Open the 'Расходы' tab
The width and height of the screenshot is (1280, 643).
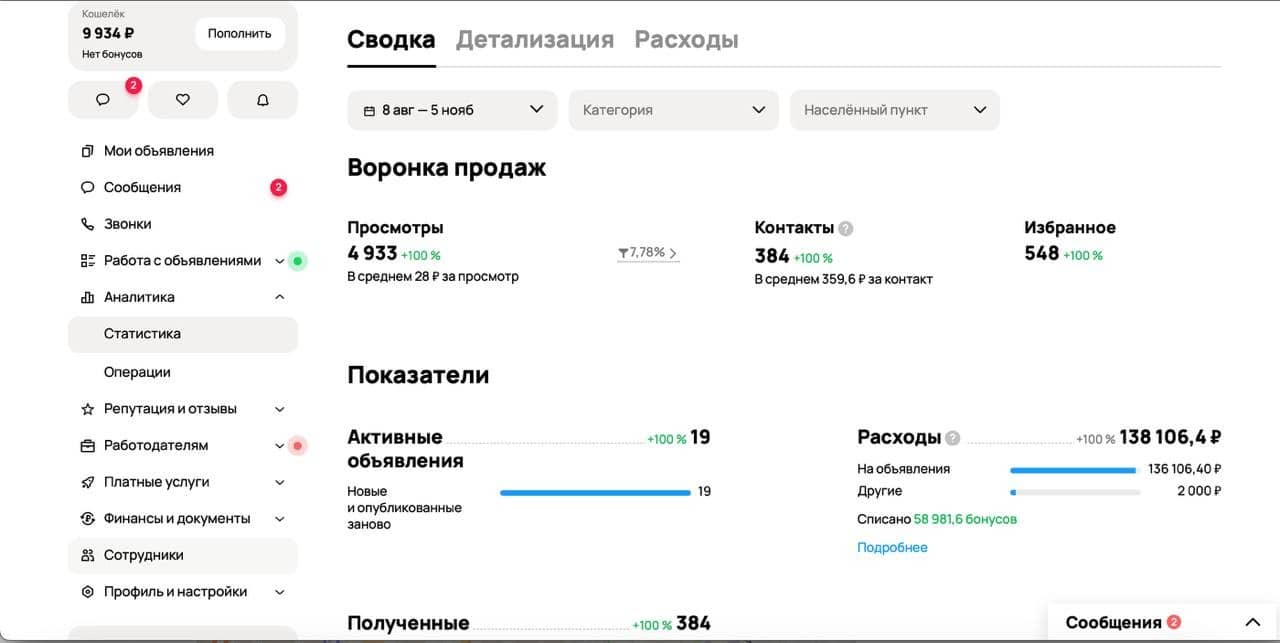tap(686, 39)
